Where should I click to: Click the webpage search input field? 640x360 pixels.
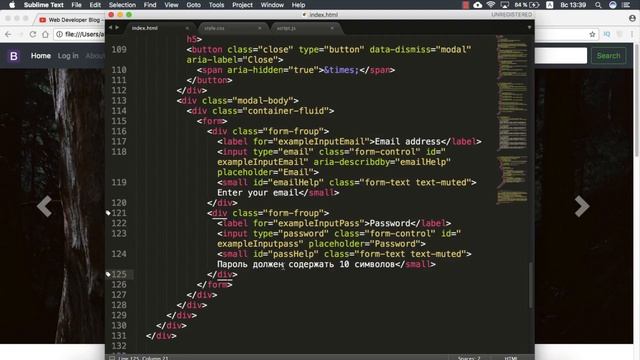561,56
